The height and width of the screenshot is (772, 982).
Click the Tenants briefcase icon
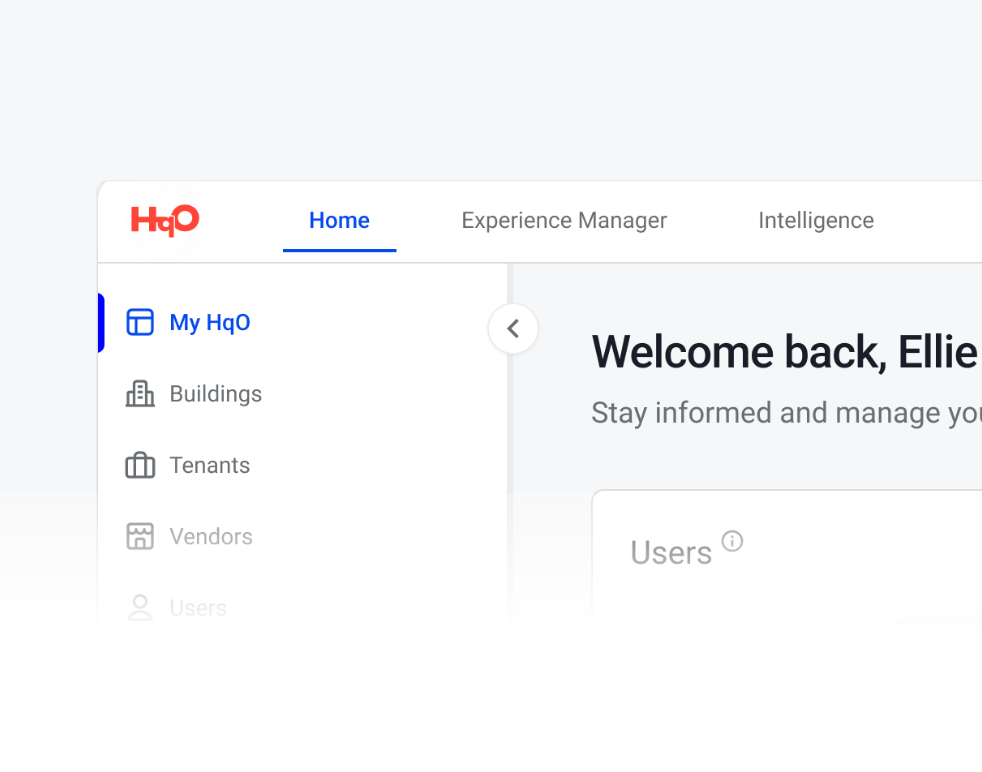[x=140, y=465]
